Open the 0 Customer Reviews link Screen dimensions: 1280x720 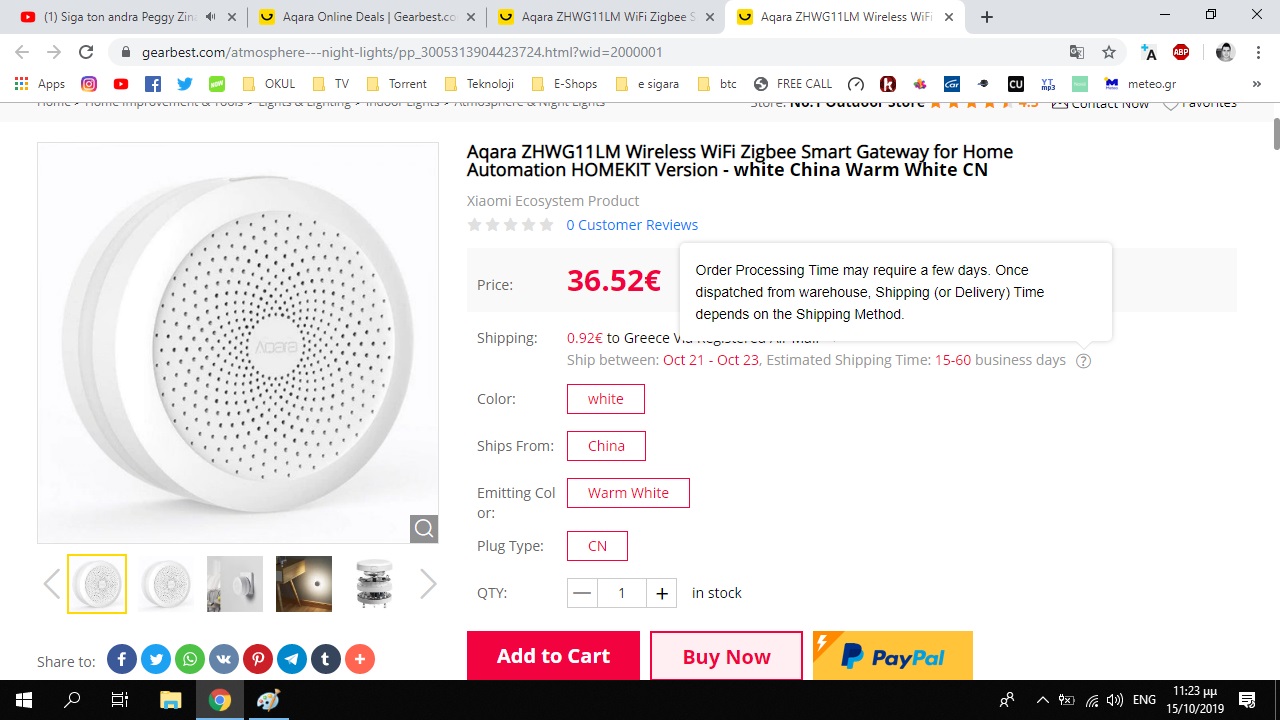pos(632,225)
